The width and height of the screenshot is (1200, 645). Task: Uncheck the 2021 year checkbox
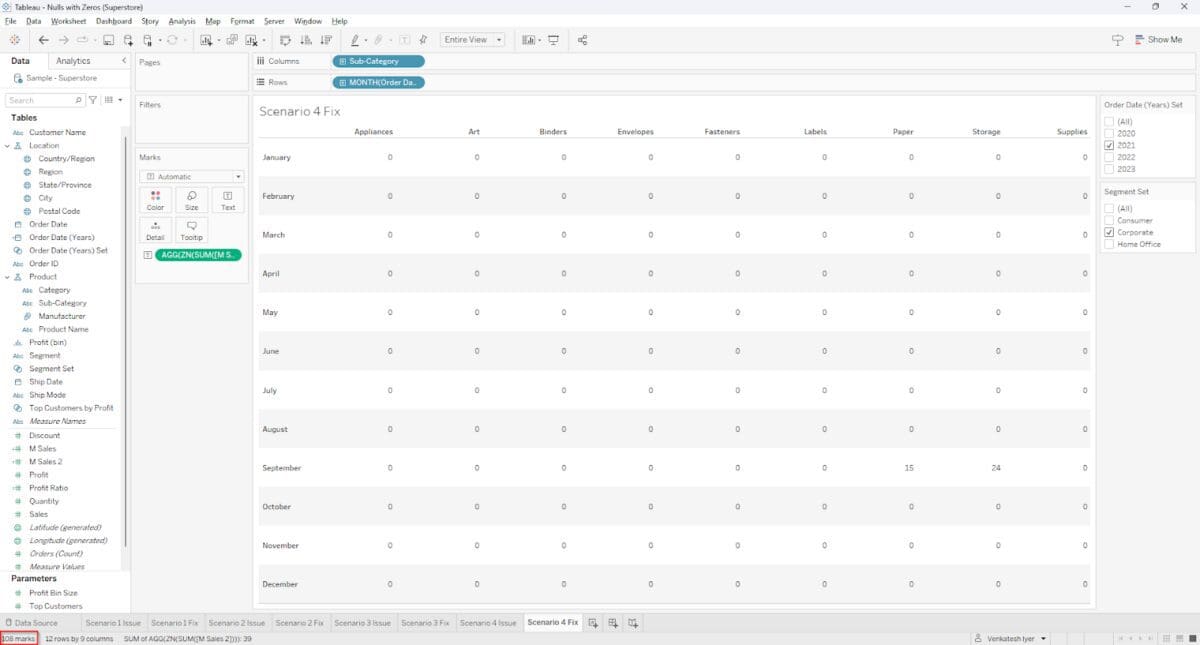(1109, 145)
